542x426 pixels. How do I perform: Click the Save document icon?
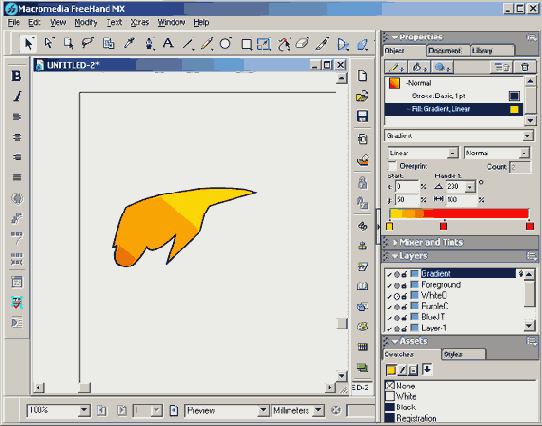pos(362,116)
